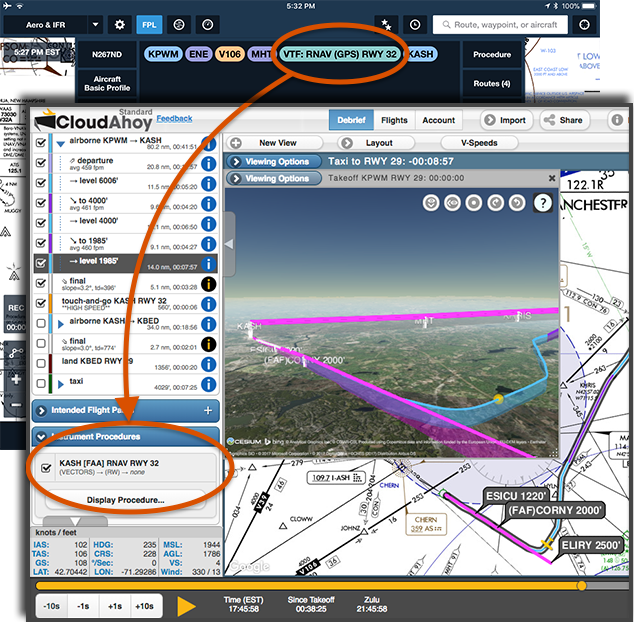Open info for land KBED RWY 29
The width and height of the screenshot is (634, 622).
209,364
